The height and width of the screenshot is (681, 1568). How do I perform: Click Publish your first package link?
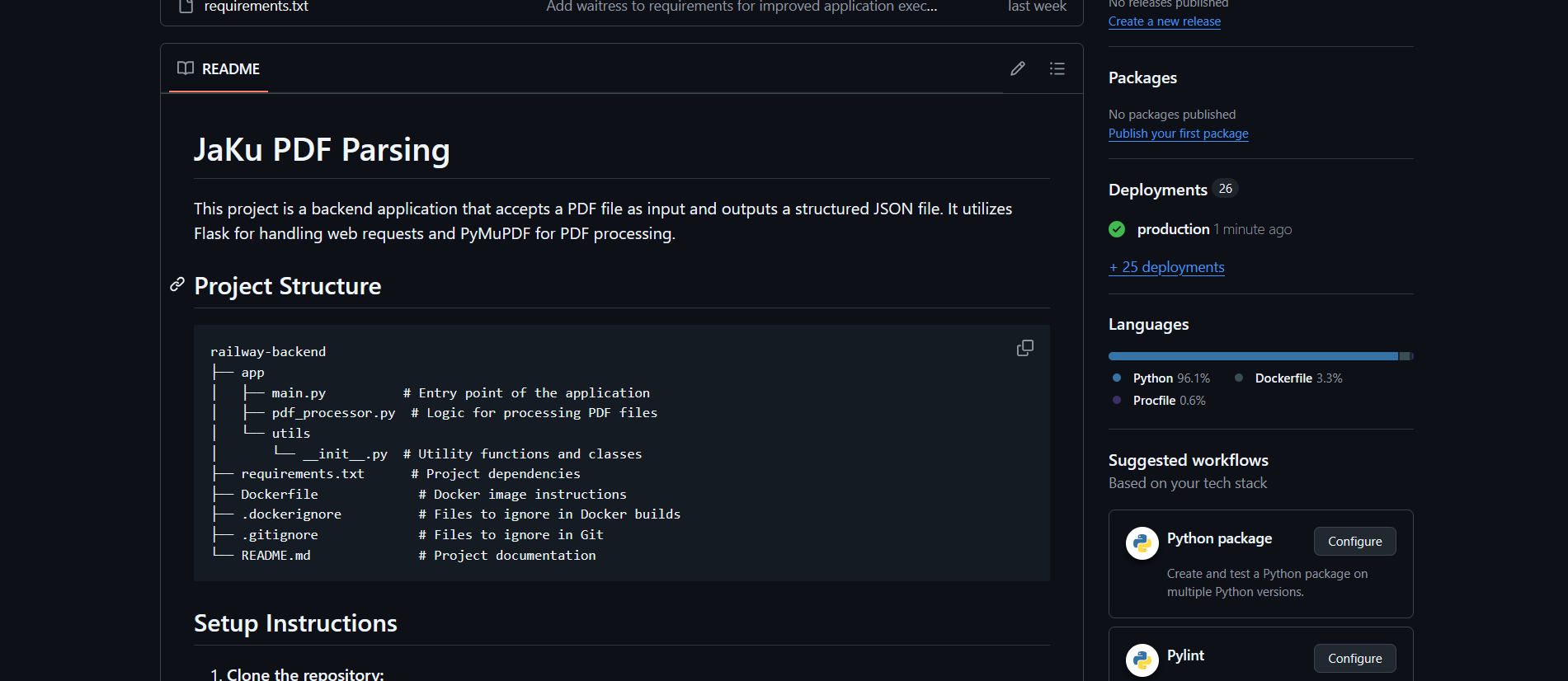click(1178, 134)
